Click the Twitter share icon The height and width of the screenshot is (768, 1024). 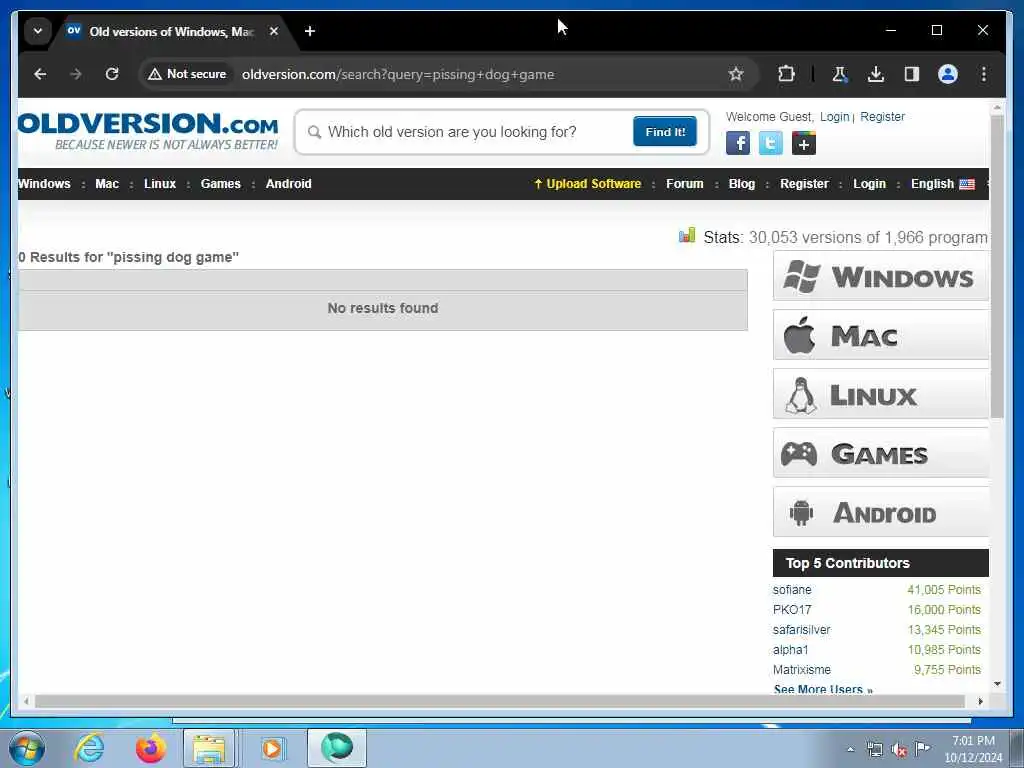(771, 143)
